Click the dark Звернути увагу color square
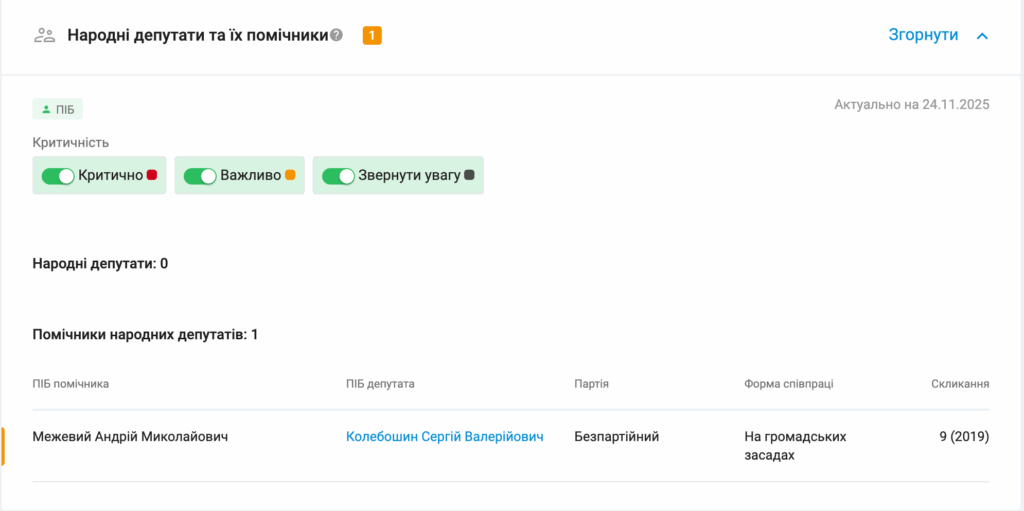 tap(470, 175)
